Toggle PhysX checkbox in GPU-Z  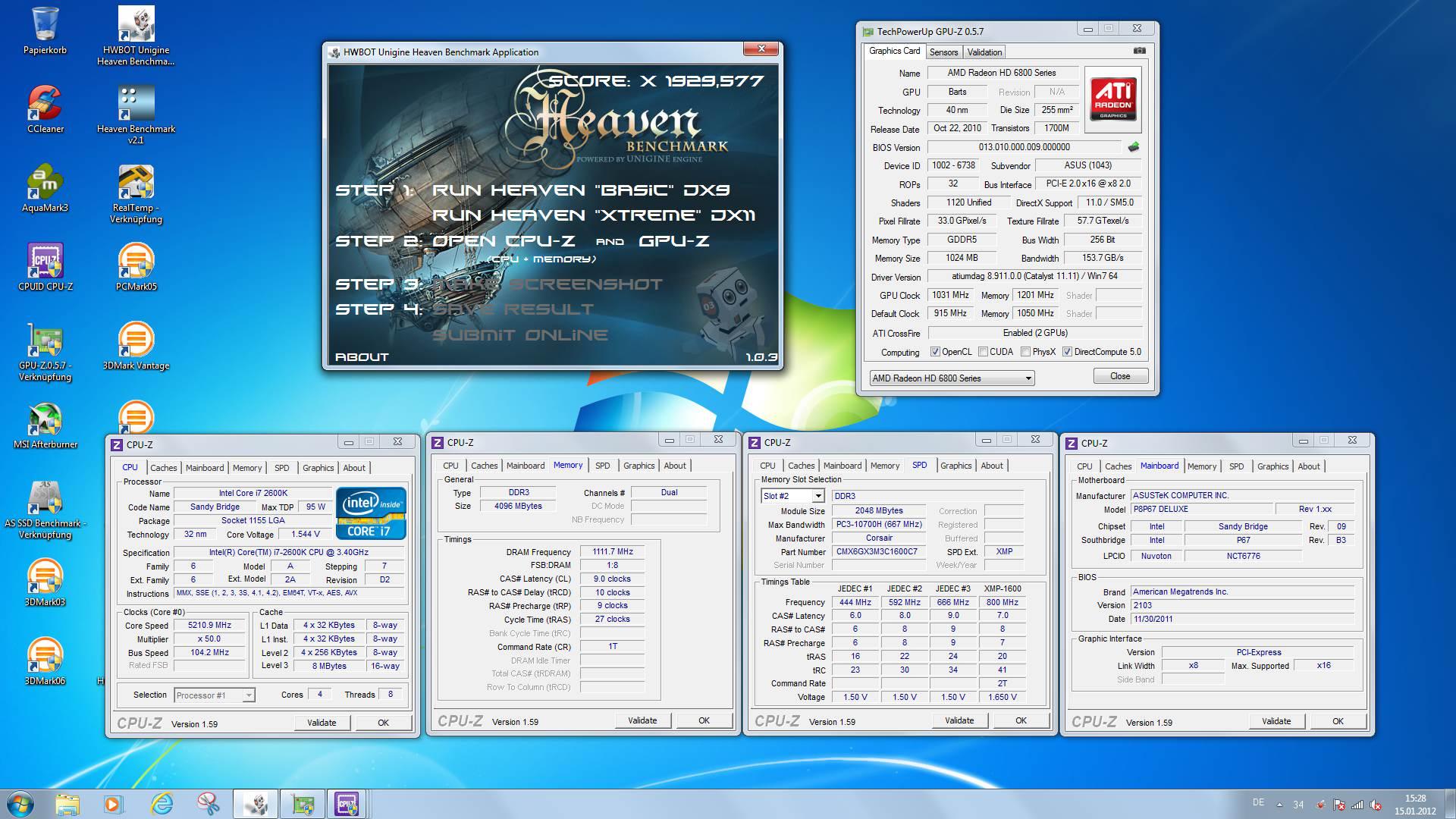coord(1025,352)
